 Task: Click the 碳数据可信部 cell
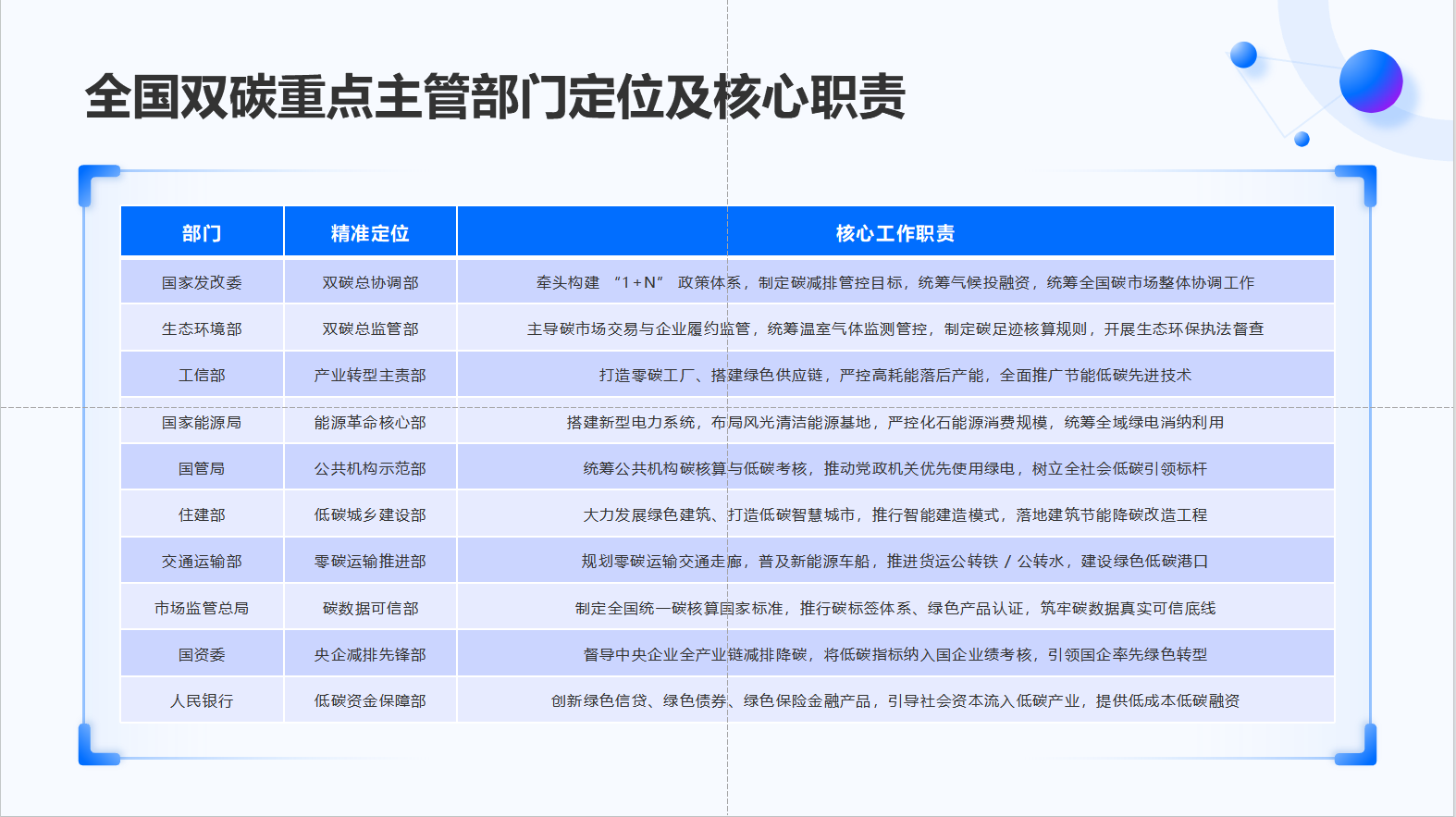pos(370,608)
